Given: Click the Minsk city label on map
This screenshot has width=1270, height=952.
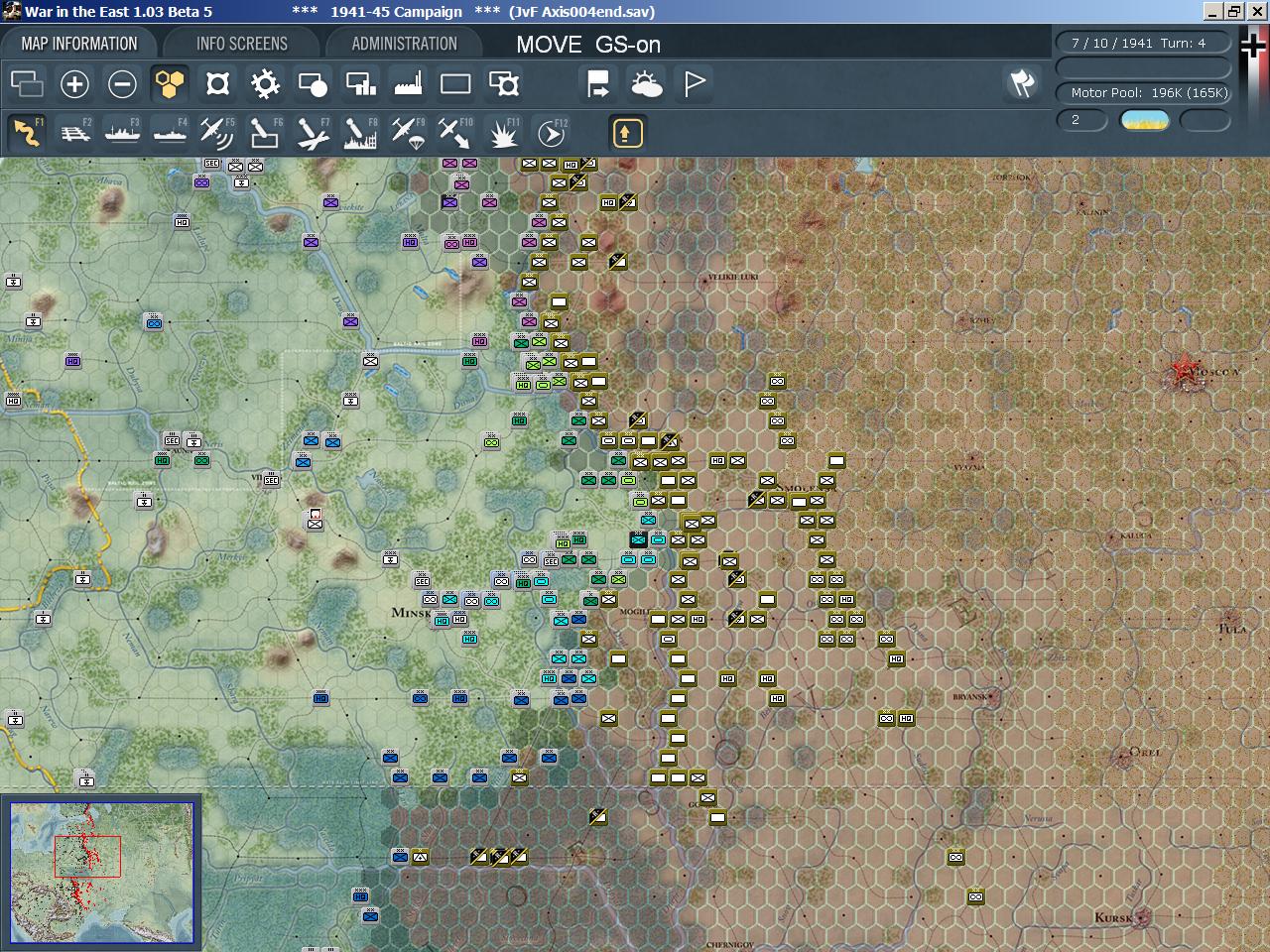Looking at the screenshot, I should (411, 613).
